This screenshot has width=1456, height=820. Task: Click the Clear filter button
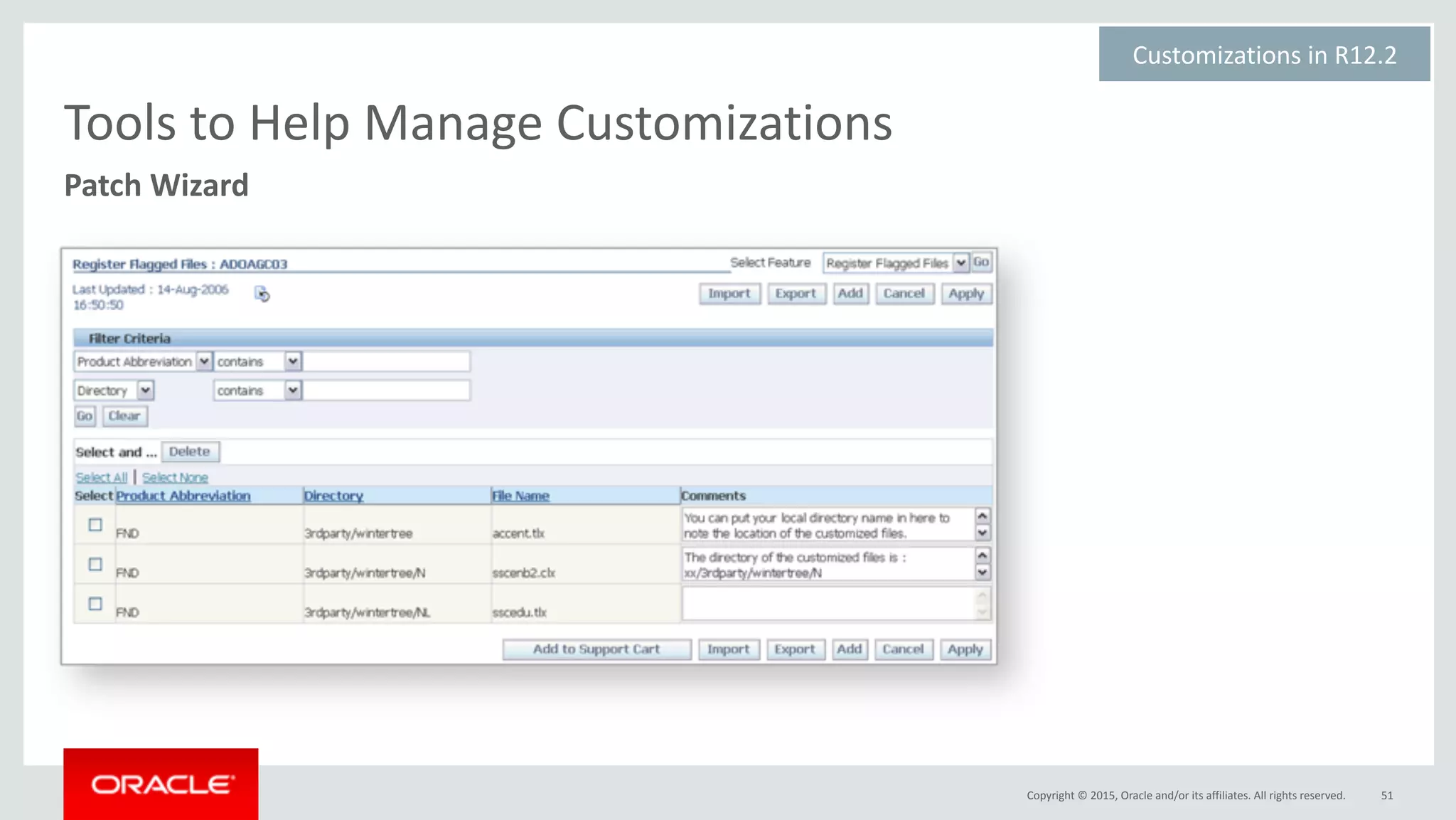coord(124,416)
